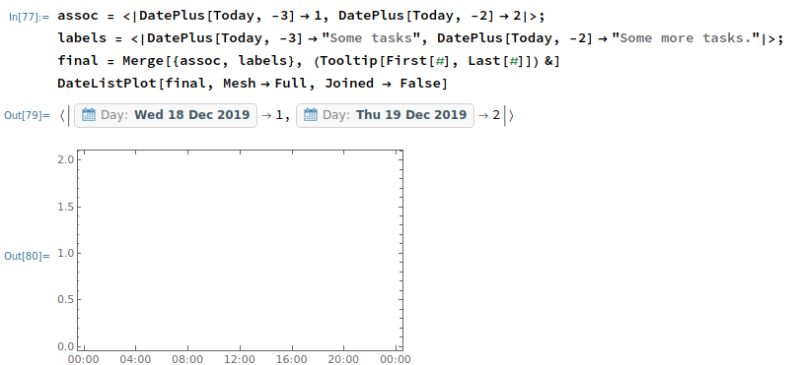Click the 0.0 y-axis tick label
Image resolution: width=800 pixels, height=365 pixels.
[x=66, y=347]
